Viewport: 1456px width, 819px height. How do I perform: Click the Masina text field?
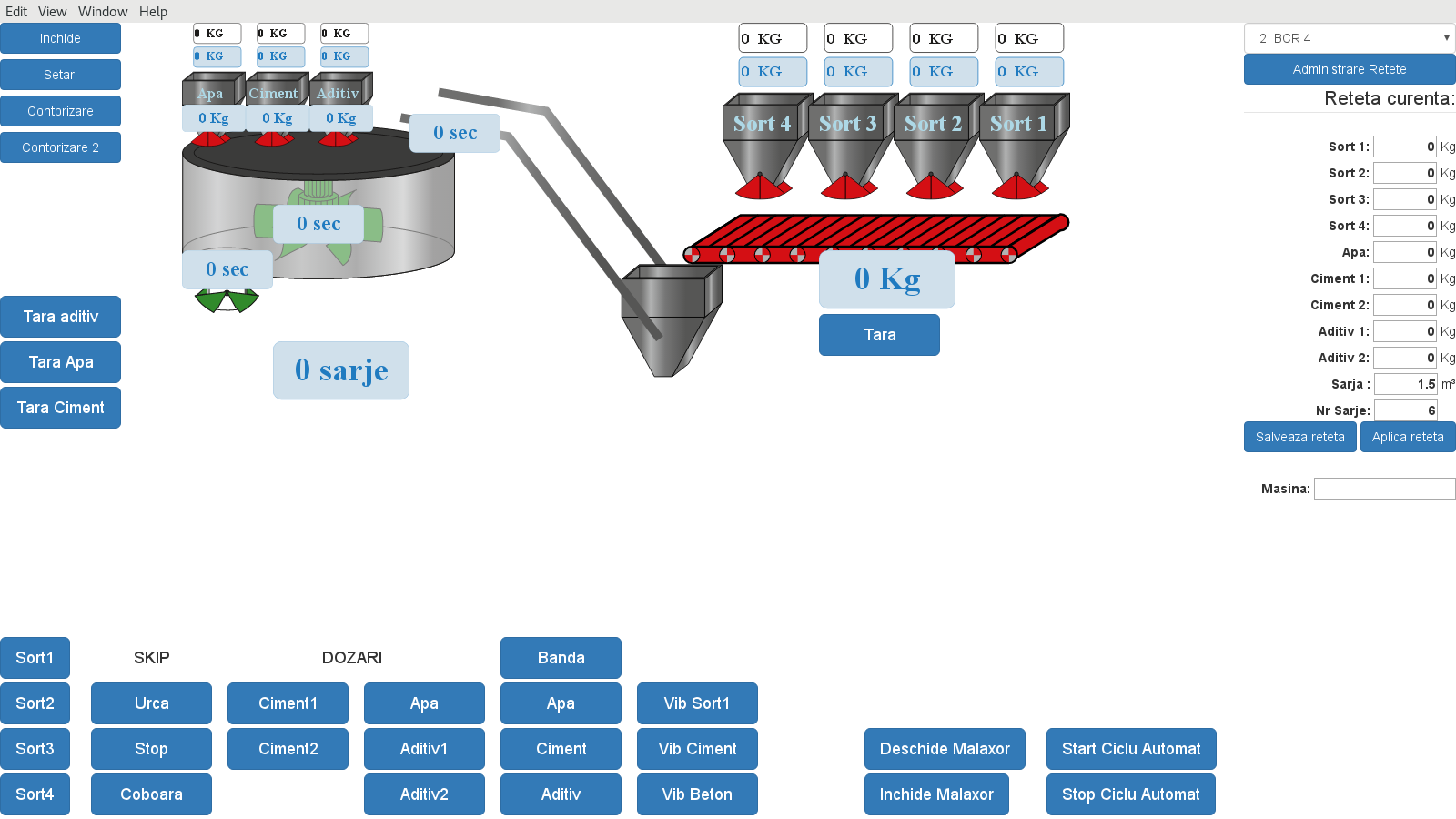point(1384,489)
